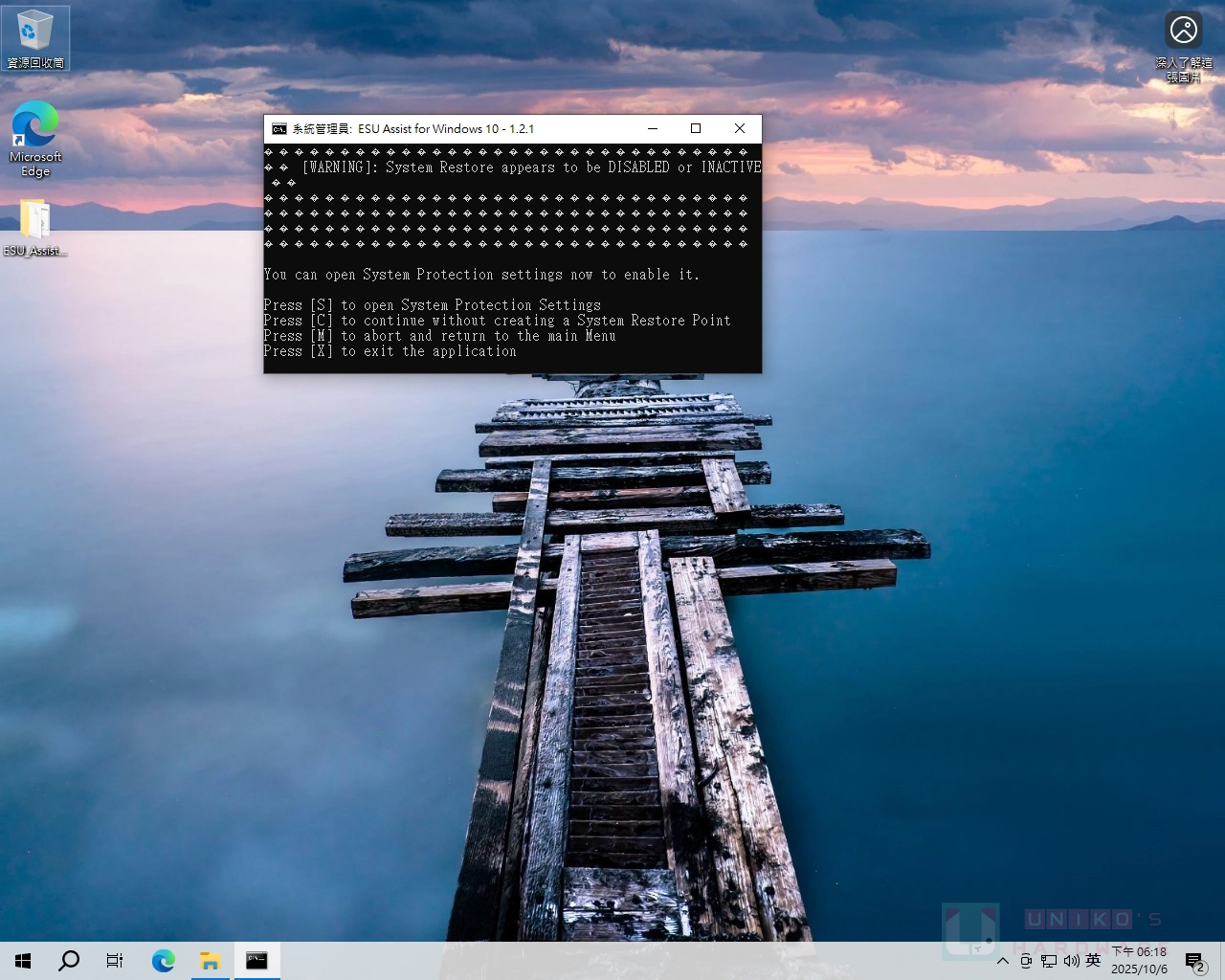
Task: Open Task View from the taskbar
Action: pyautogui.click(x=115, y=961)
